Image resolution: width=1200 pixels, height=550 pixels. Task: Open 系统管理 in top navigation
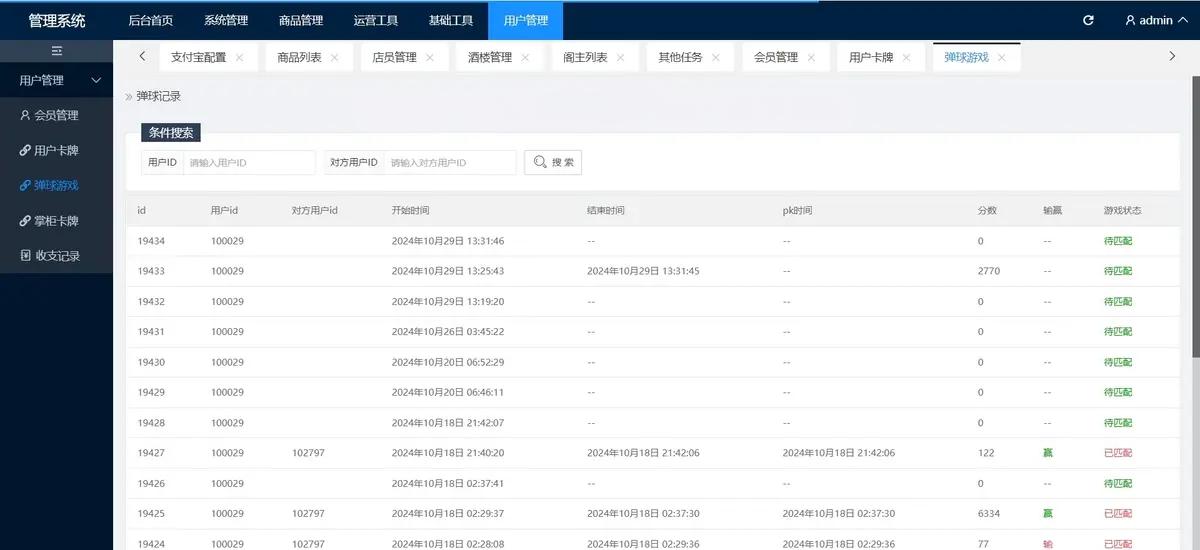(x=226, y=20)
